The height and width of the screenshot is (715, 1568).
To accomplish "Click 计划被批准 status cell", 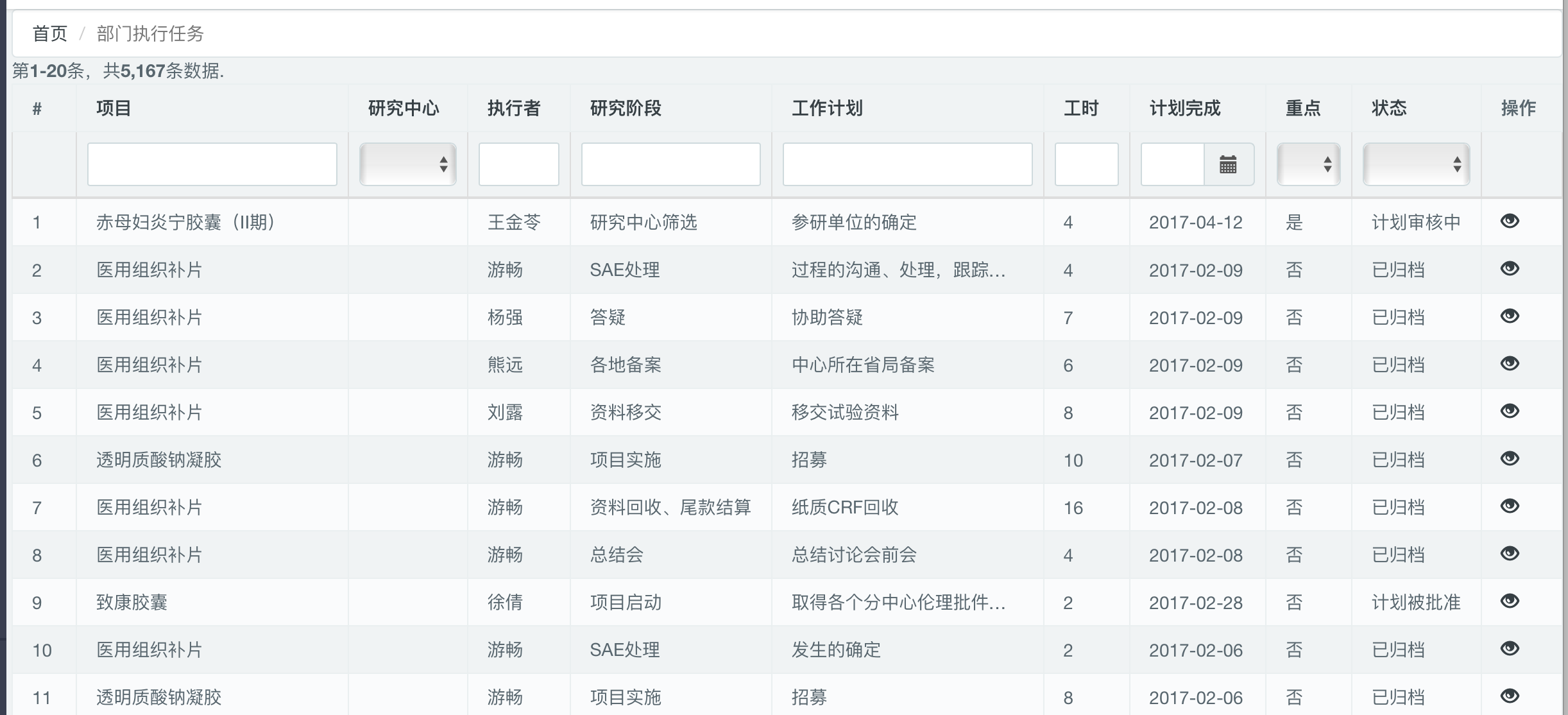I will click(1416, 602).
